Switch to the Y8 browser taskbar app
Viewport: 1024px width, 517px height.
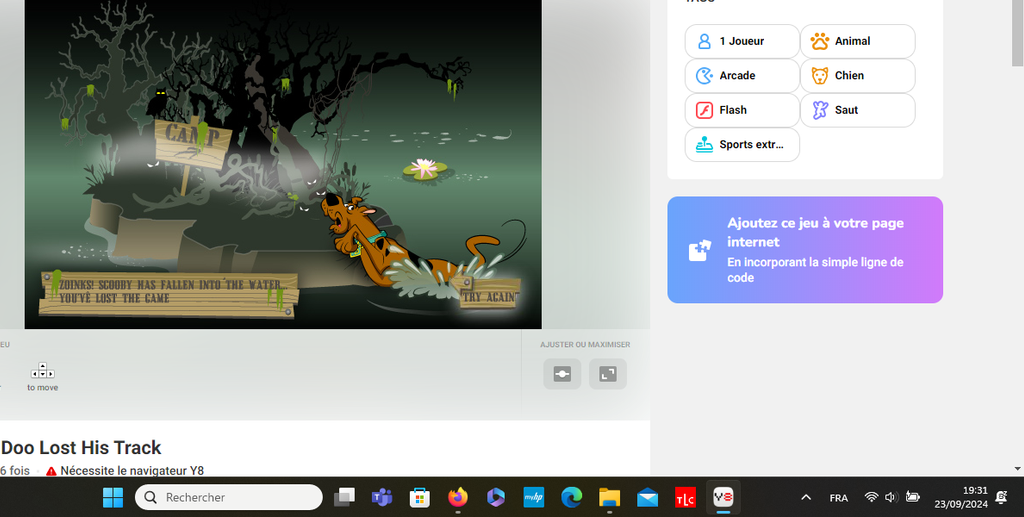tap(722, 497)
